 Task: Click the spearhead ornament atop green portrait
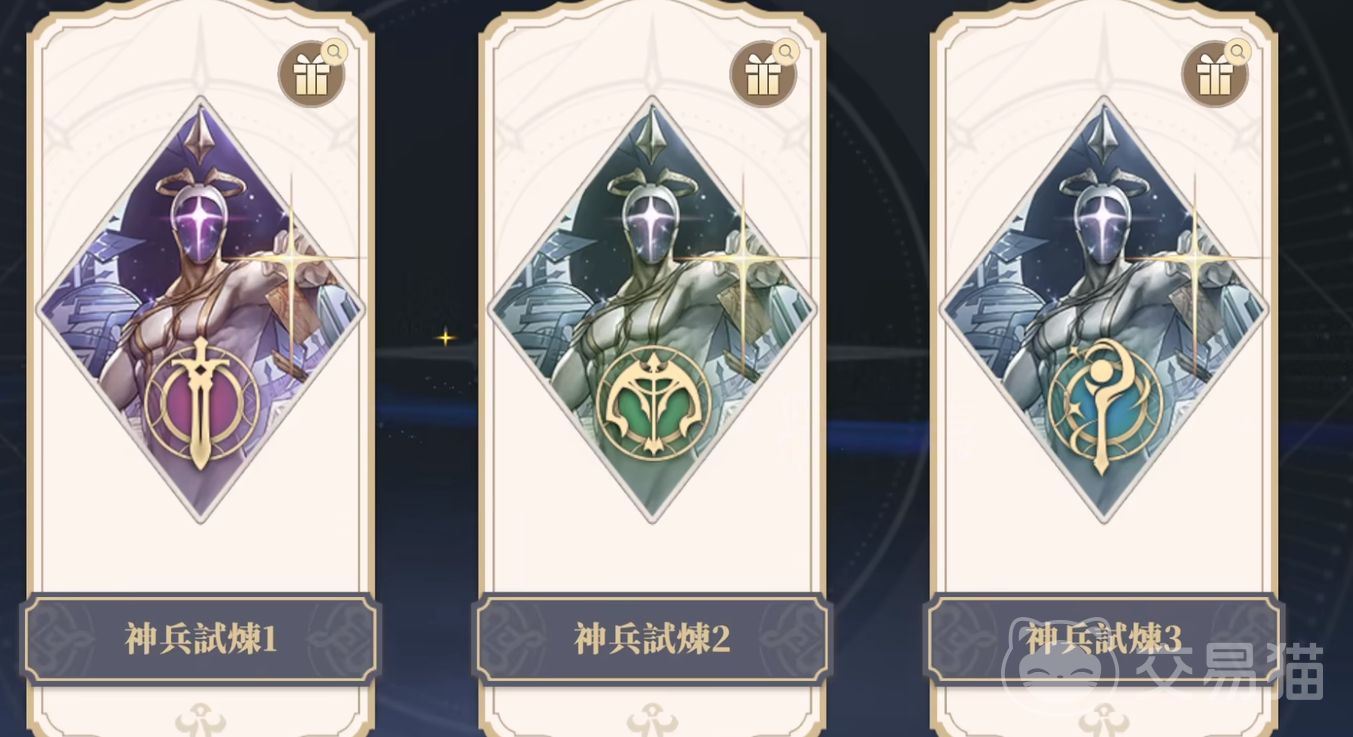tap(653, 135)
